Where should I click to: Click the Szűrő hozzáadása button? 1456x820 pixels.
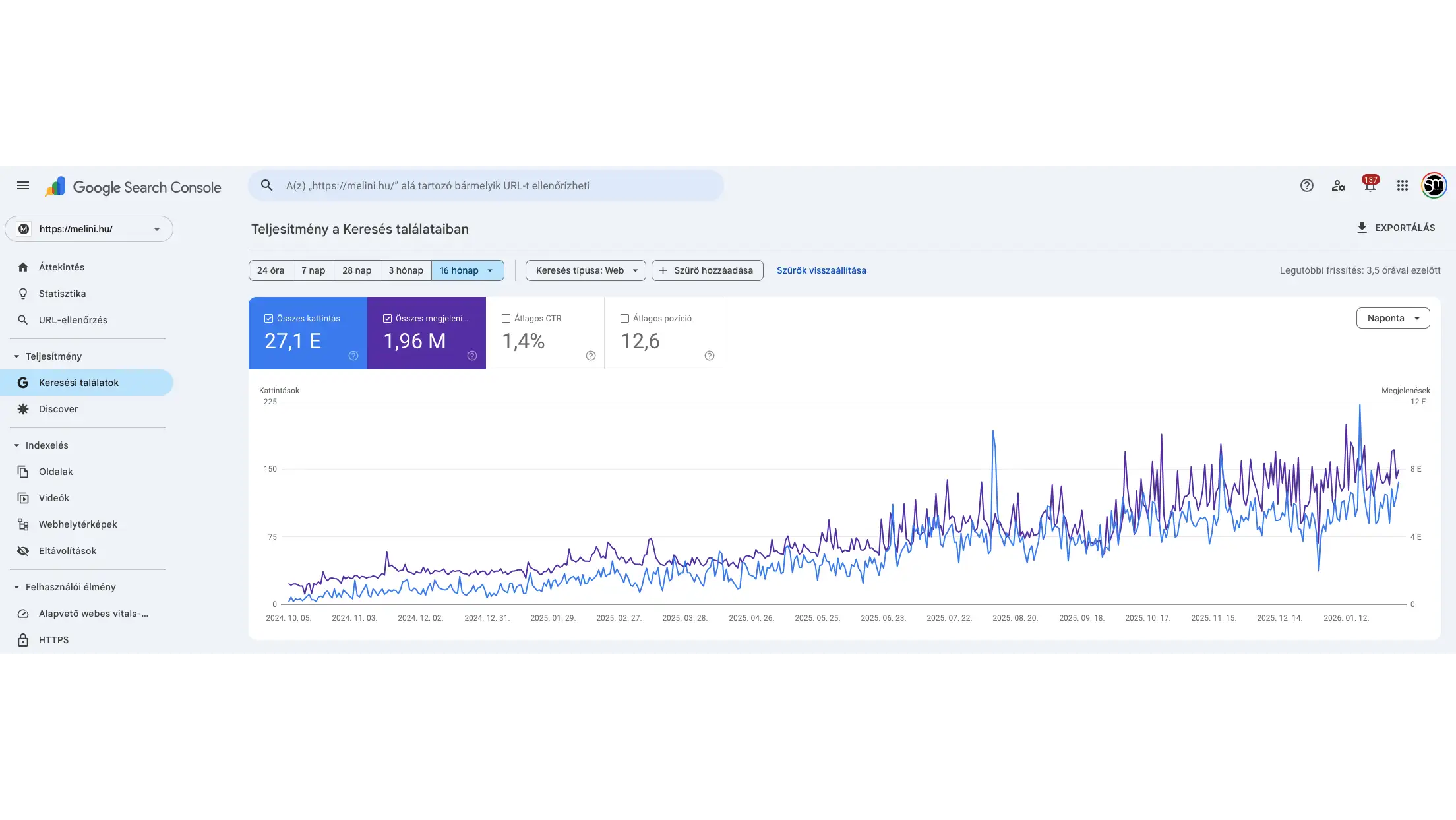(707, 270)
